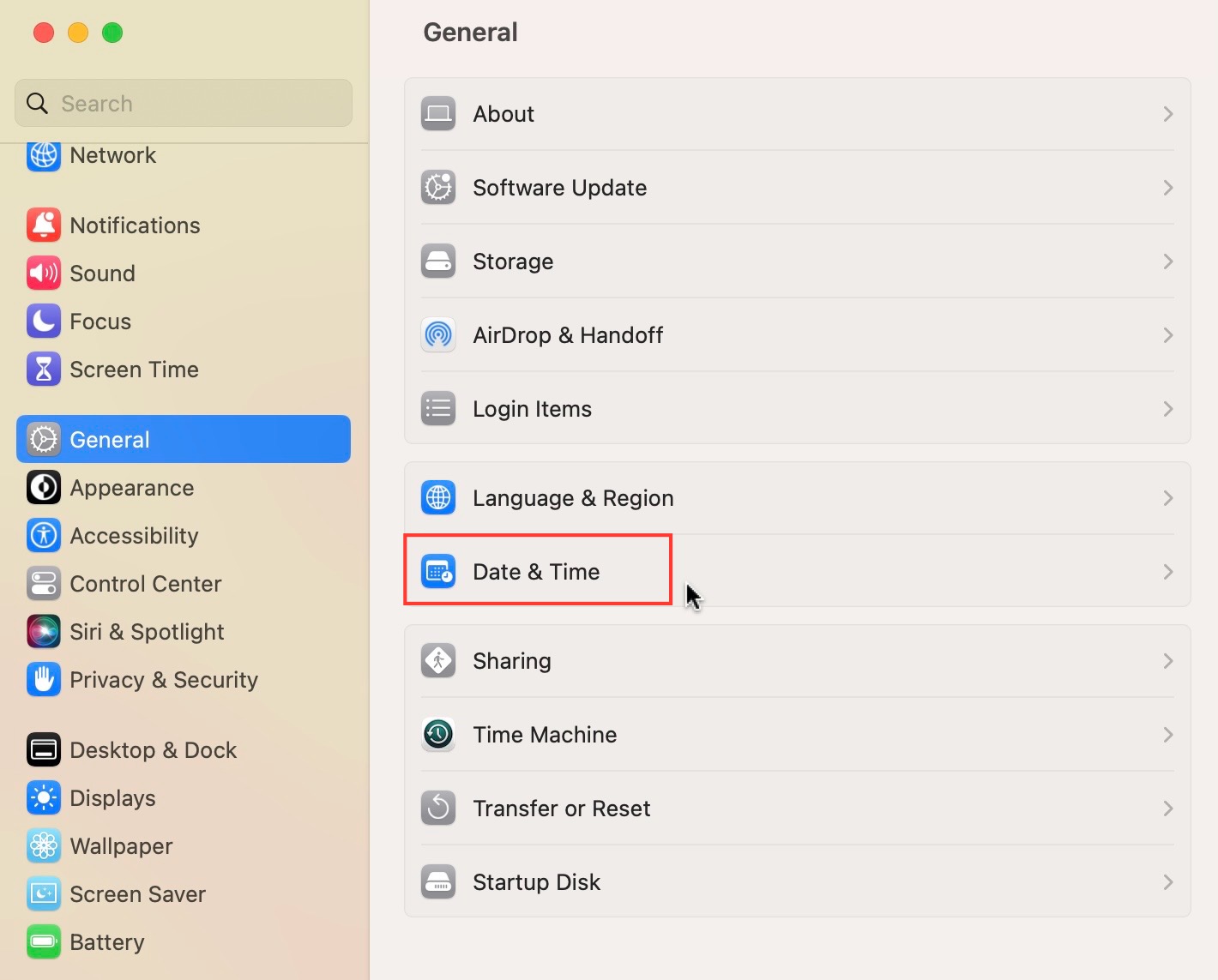Click the Control Center switches icon

[x=44, y=584]
